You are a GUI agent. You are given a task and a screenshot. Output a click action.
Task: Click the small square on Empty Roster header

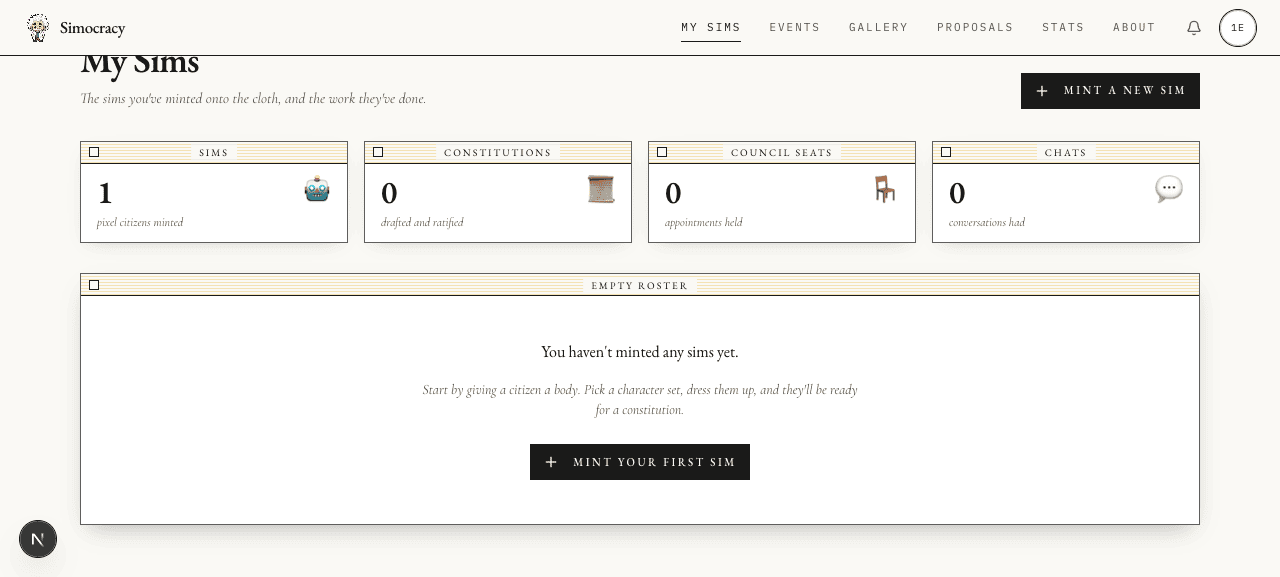pyautogui.click(x=94, y=285)
